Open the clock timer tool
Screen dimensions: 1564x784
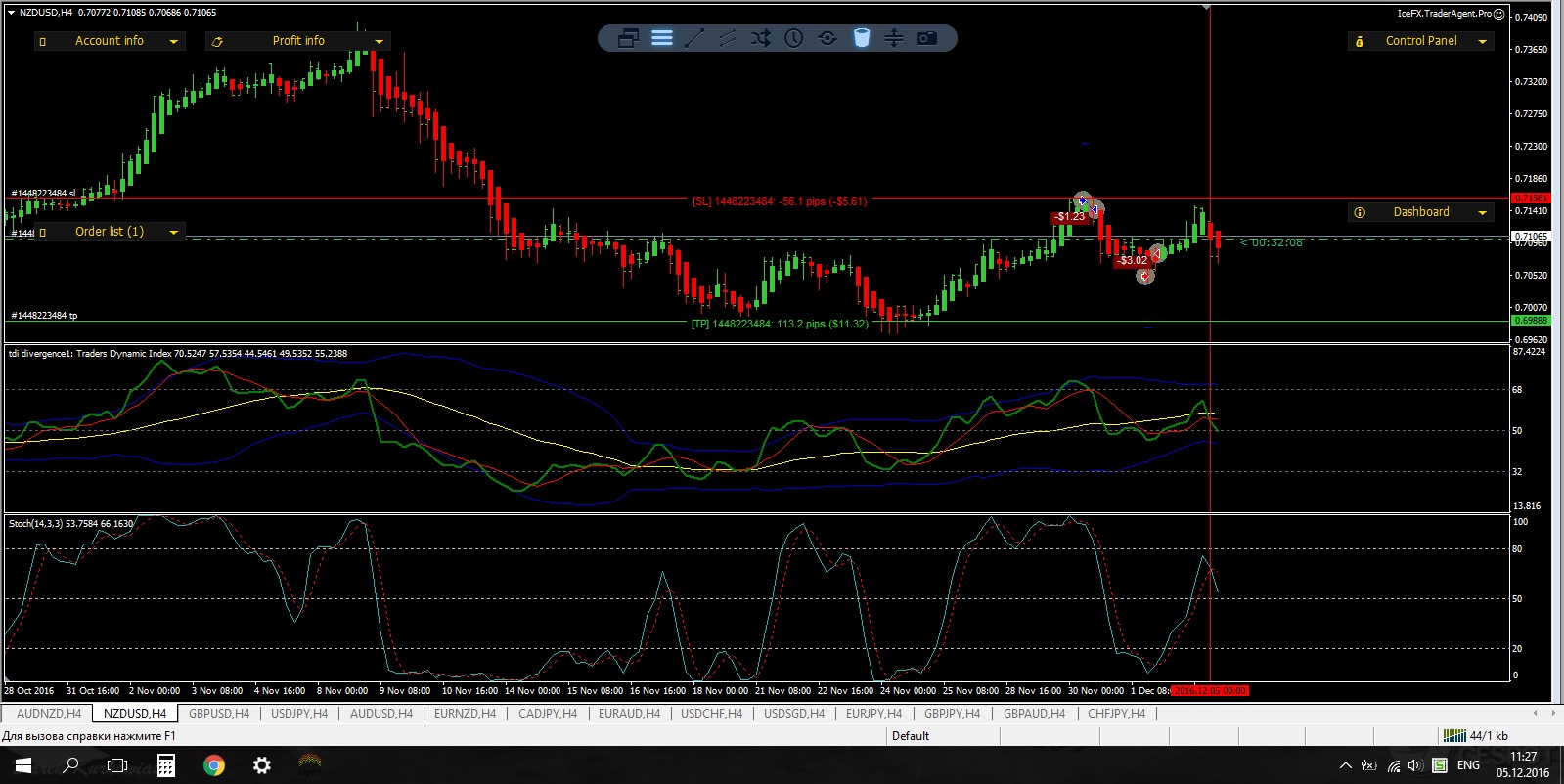794,38
